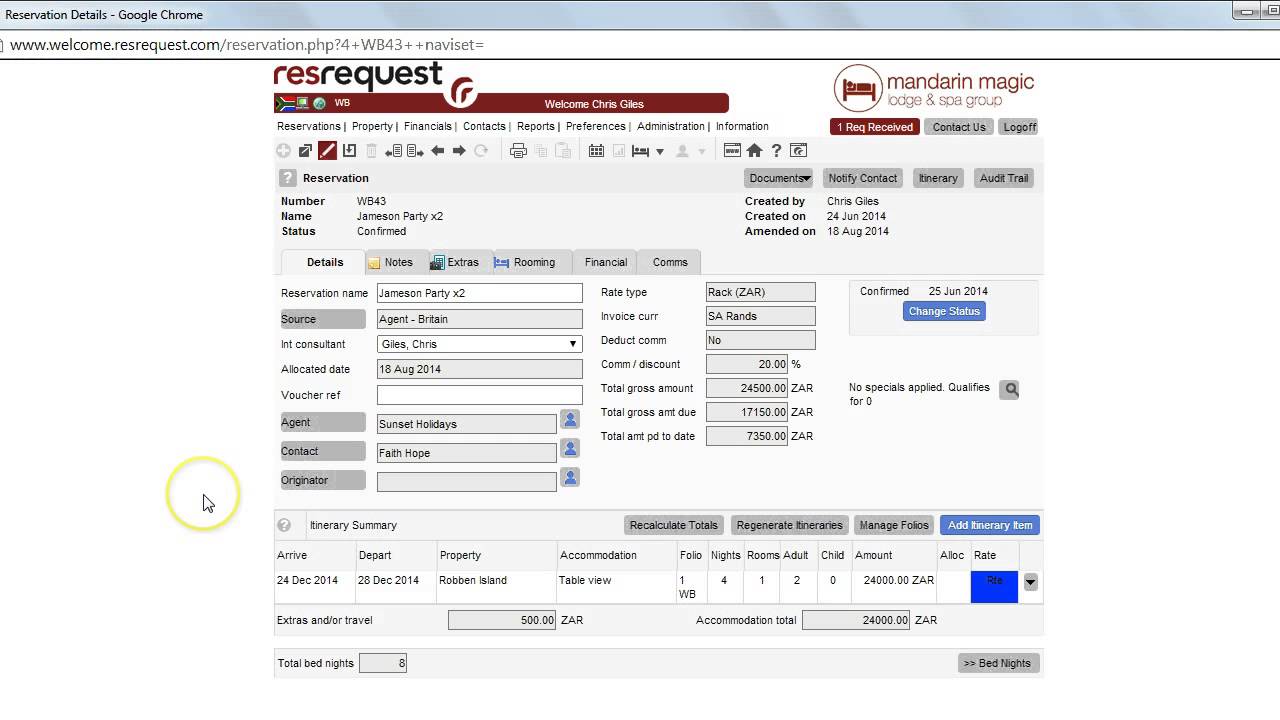1280x720 pixels.
Task: Click the Notify Contact button
Action: pos(863,178)
